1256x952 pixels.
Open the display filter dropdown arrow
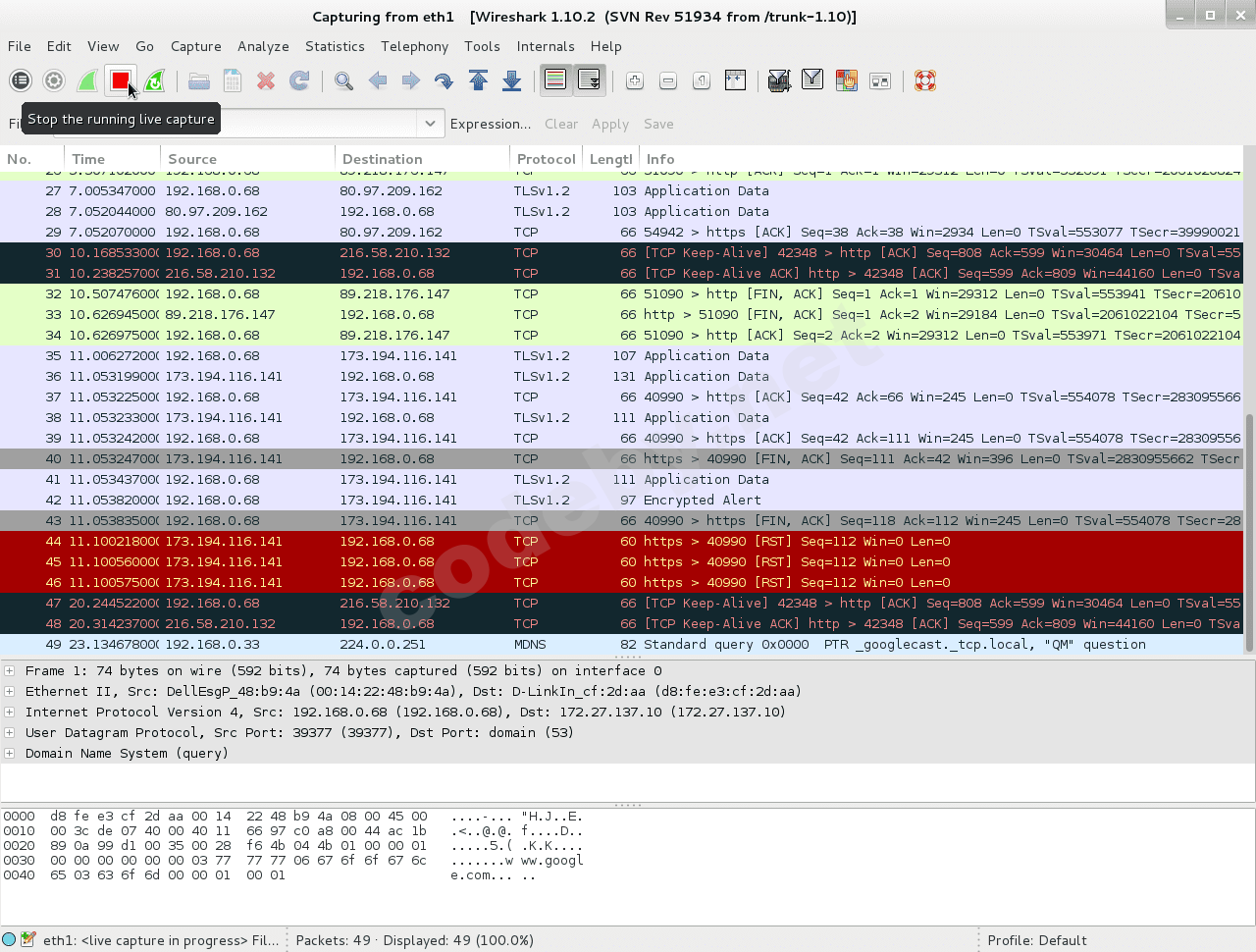[x=429, y=124]
